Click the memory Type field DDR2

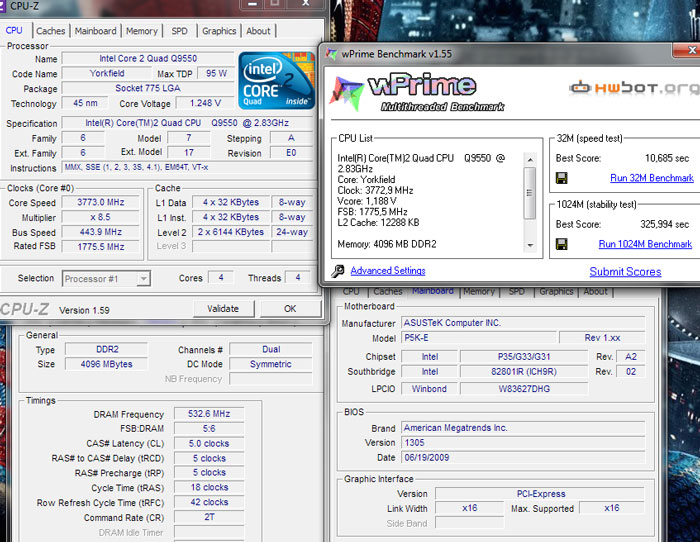coord(107,349)
